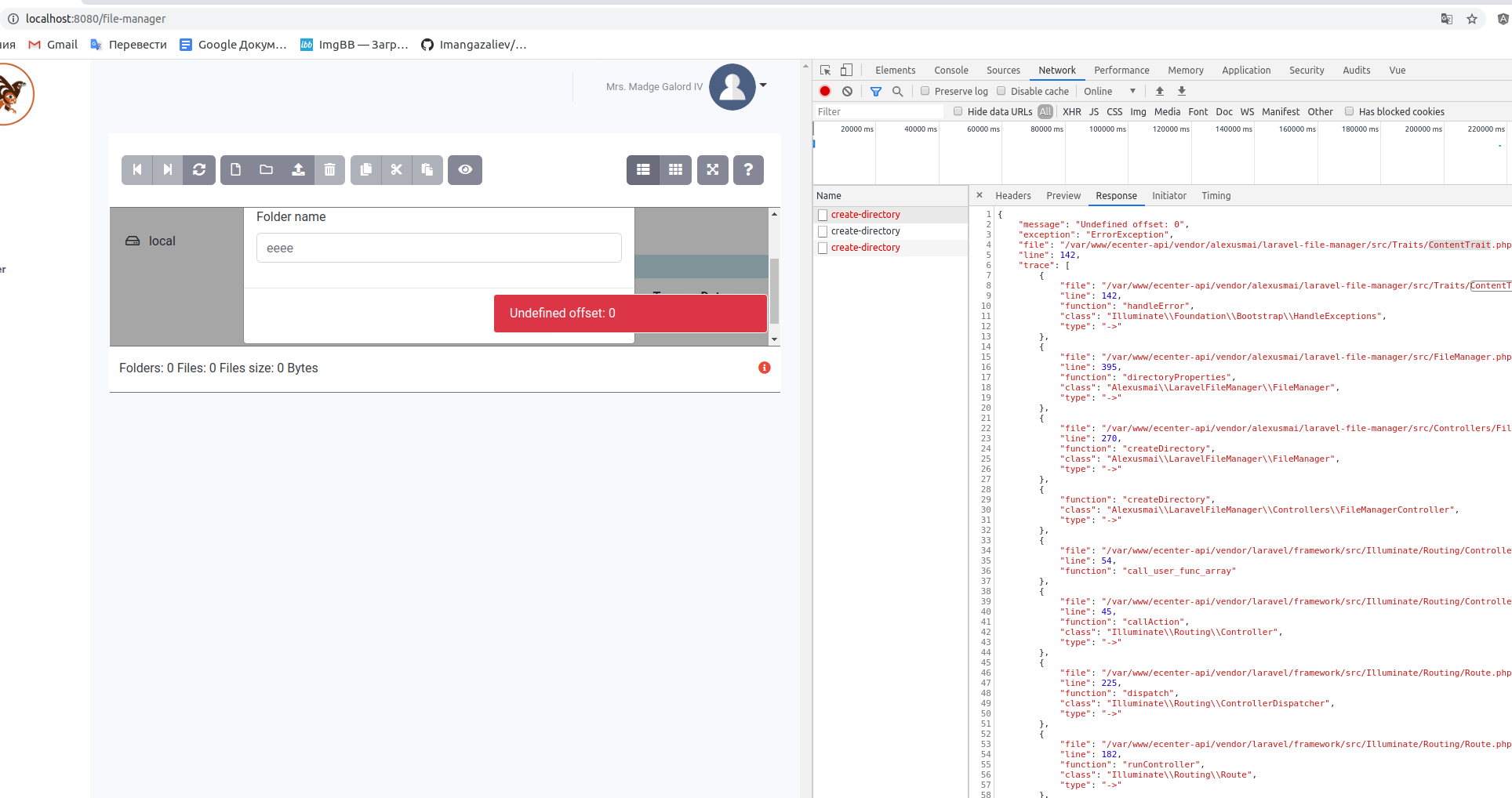Select the cut (scissors) icon
The image size is (1512, 798).
[397, 169]
